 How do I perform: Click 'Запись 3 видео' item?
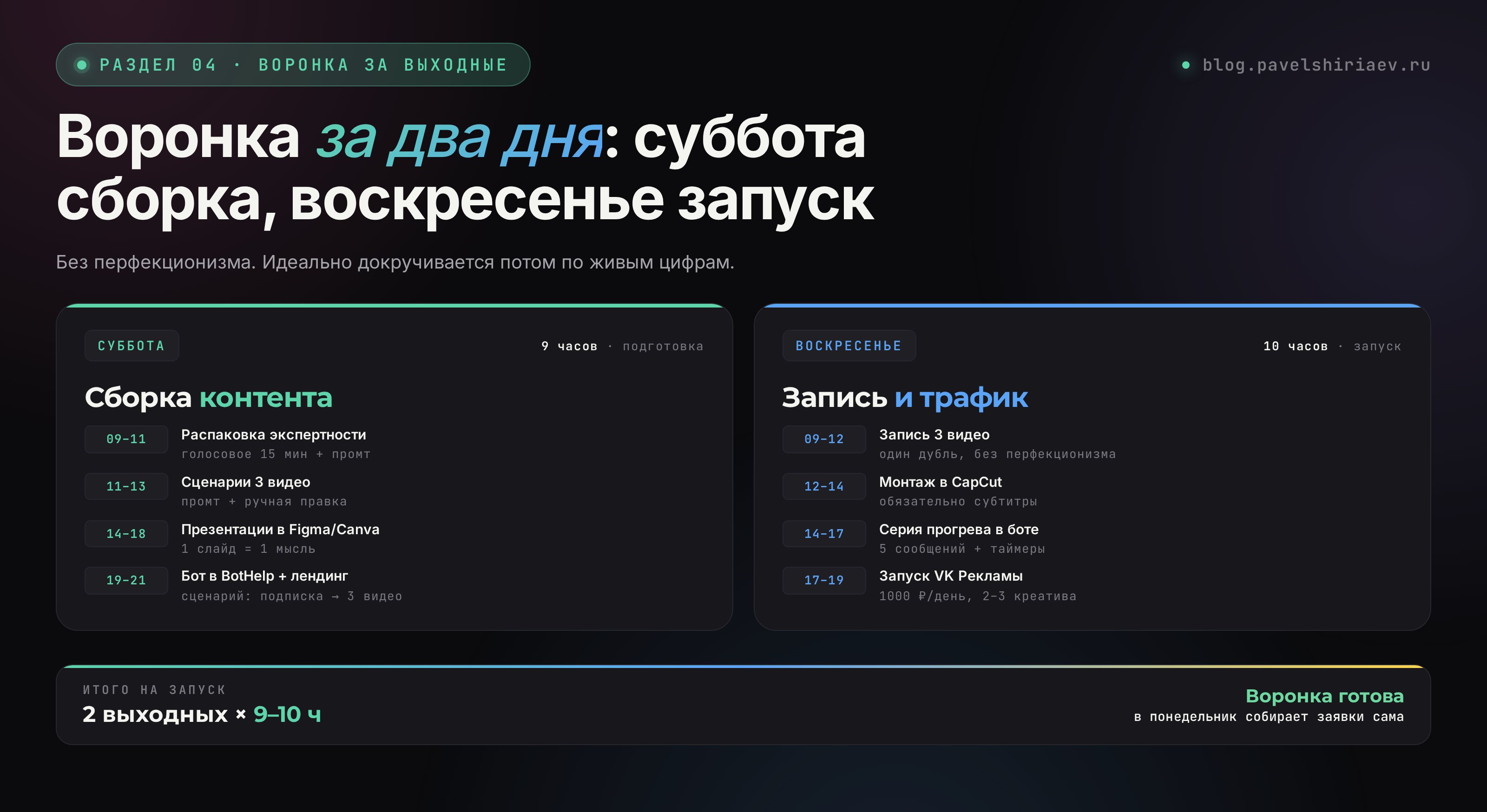point(934,434)
